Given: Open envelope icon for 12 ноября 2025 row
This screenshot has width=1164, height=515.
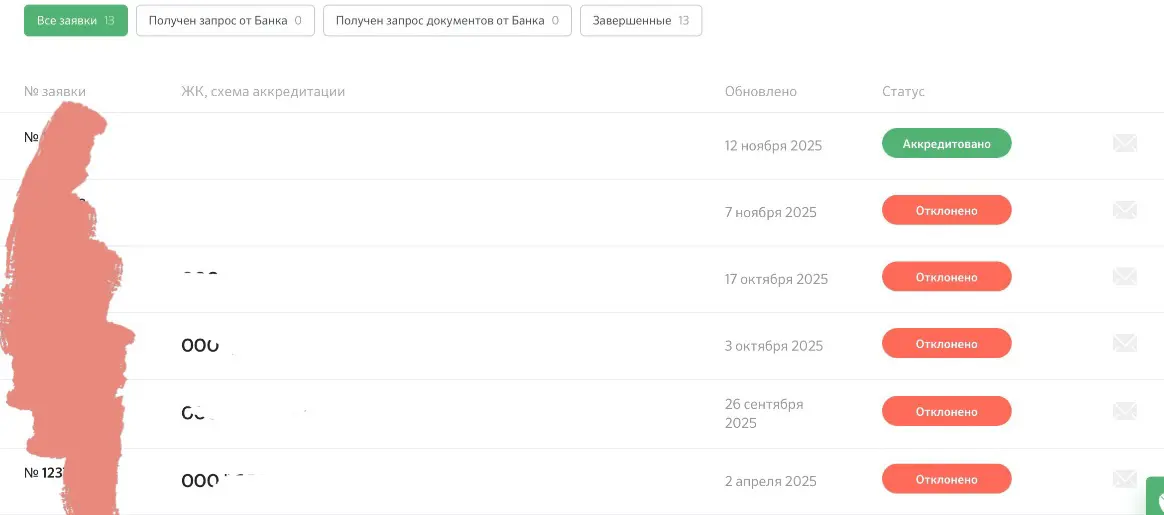Looking at the screenshot, I should [x=1125, y=143].
